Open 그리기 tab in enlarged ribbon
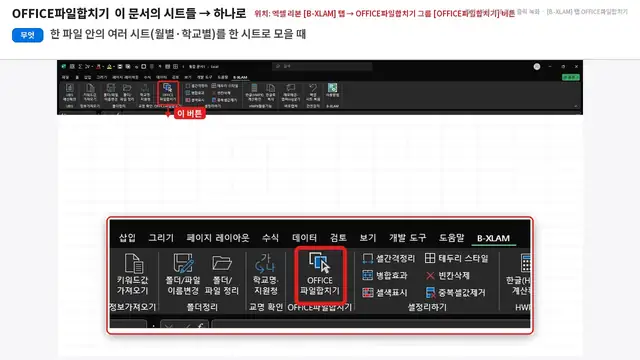This screenshot has height=360, width=640. tap(161, 238)
